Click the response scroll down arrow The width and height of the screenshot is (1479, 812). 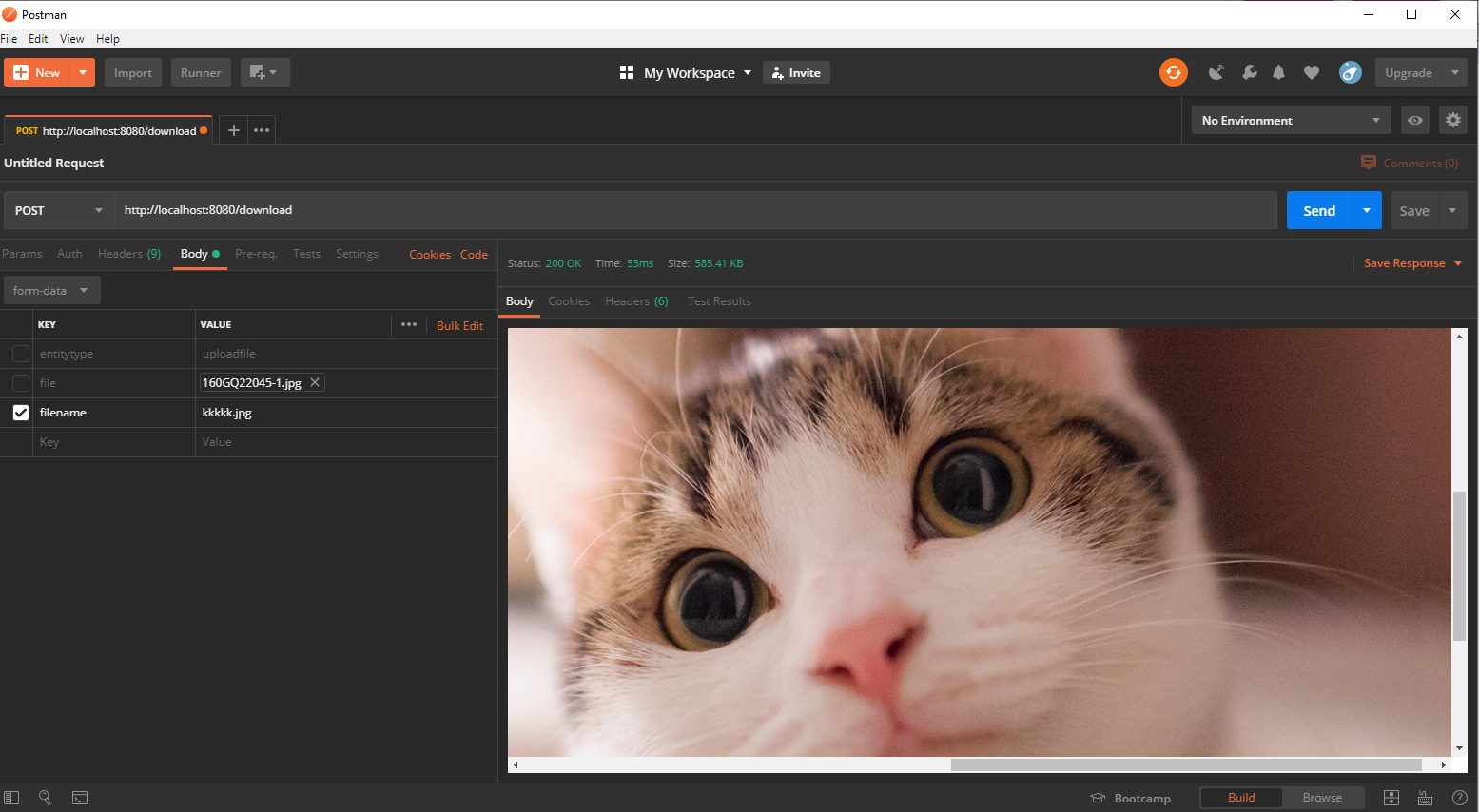click(1459, 748)
